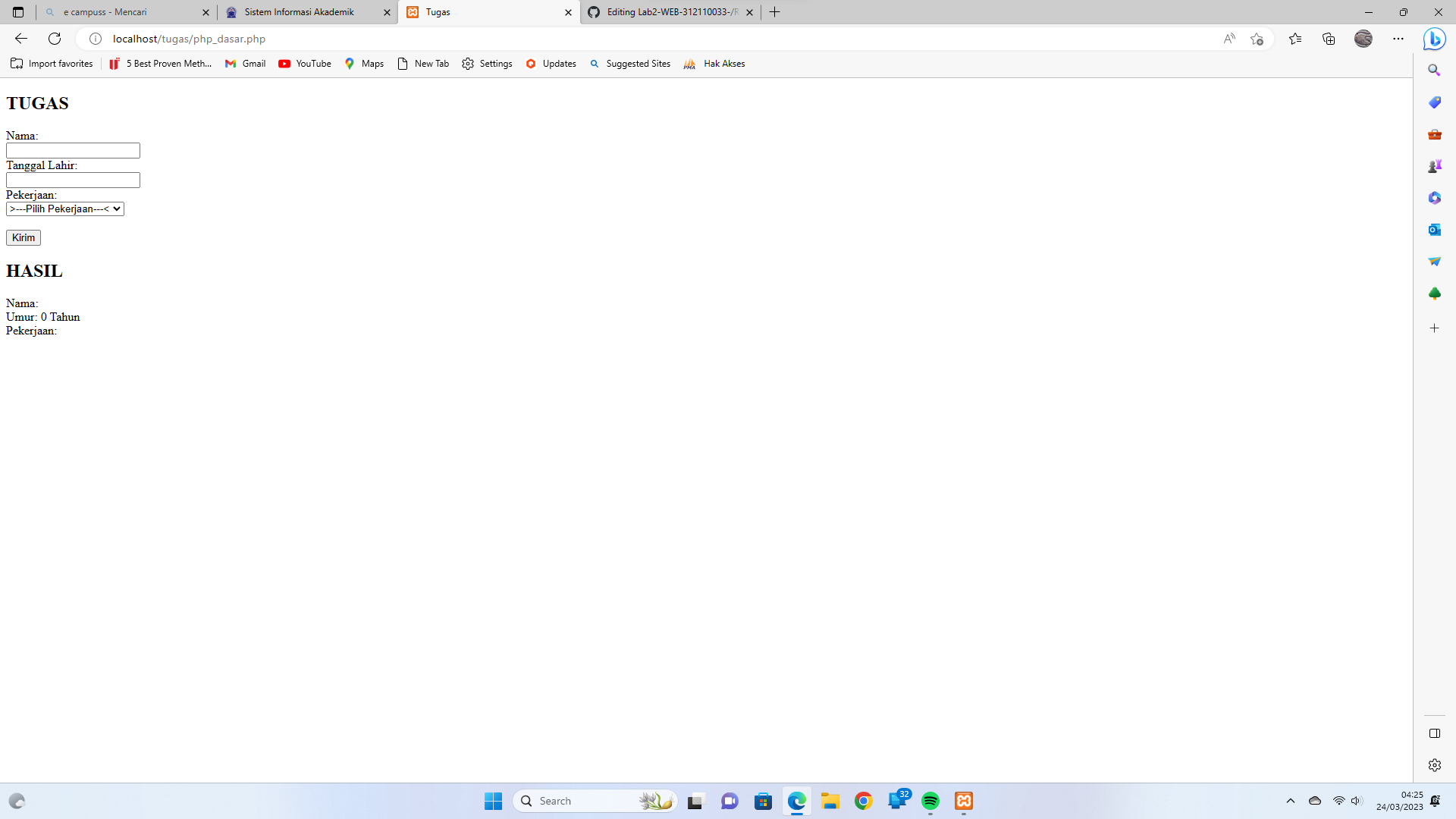Open the Favorites list icon

1295,39
